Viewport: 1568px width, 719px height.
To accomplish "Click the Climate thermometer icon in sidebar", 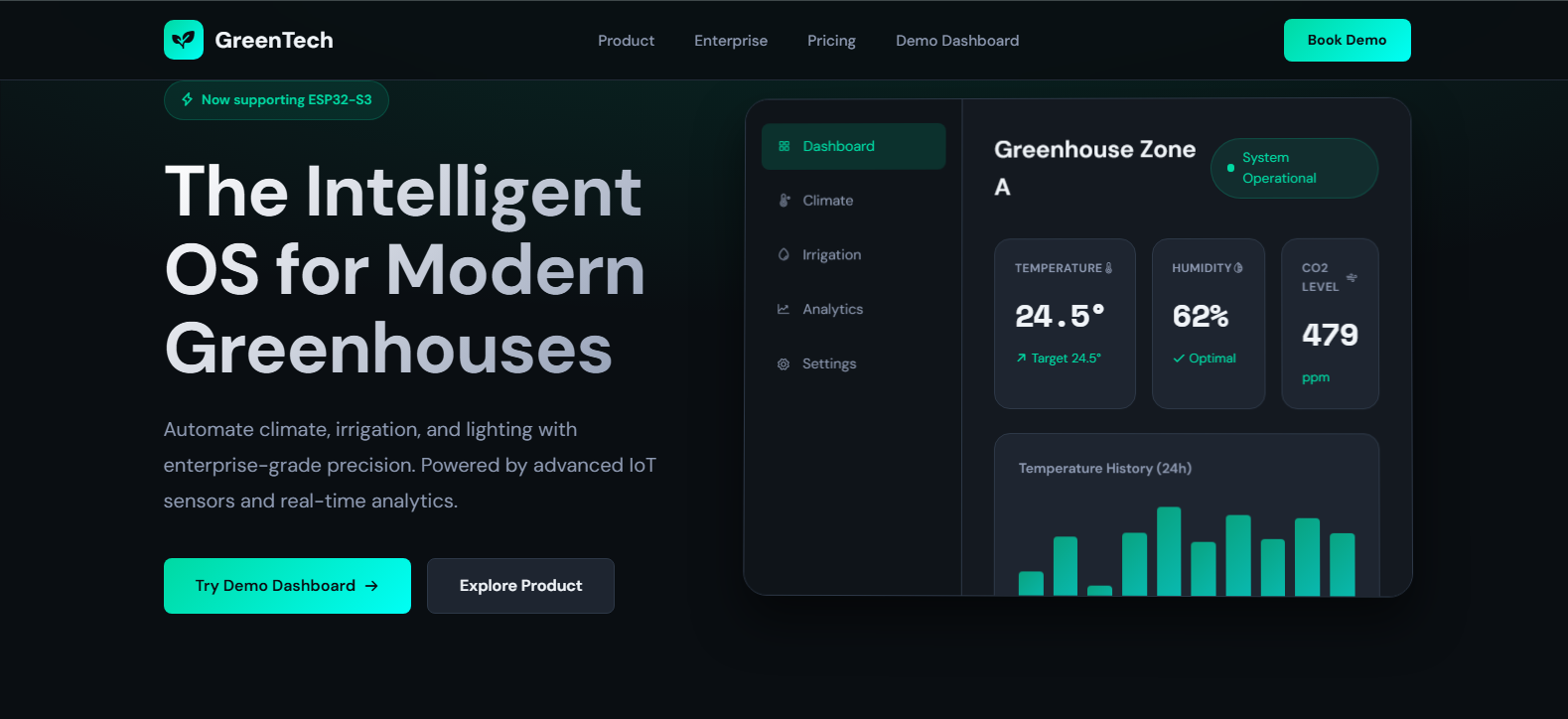I will (784, 201).
